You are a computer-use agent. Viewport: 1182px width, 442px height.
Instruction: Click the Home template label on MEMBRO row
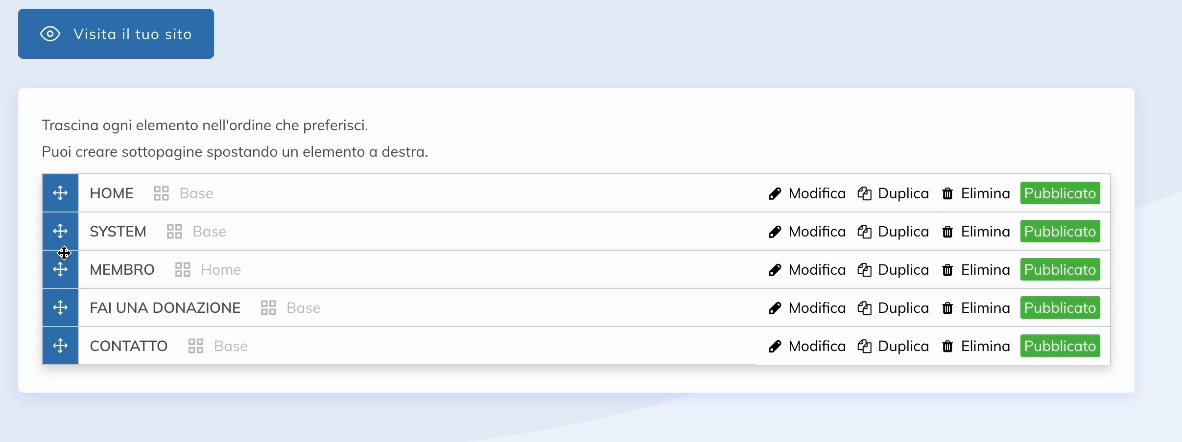(x=220, y=270)
